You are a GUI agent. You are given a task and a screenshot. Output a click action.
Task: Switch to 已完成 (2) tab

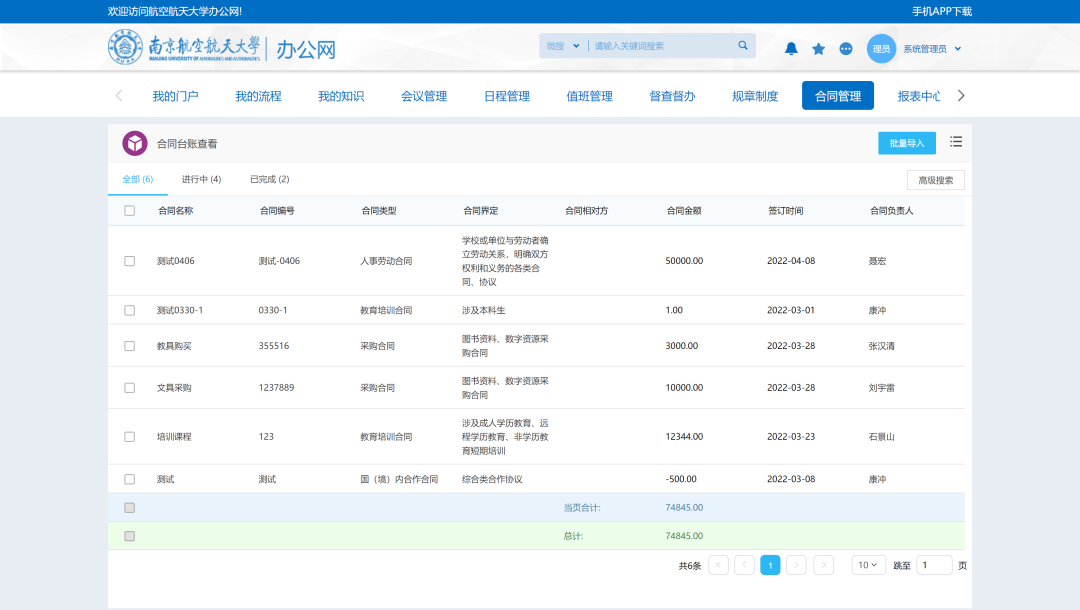269,179
